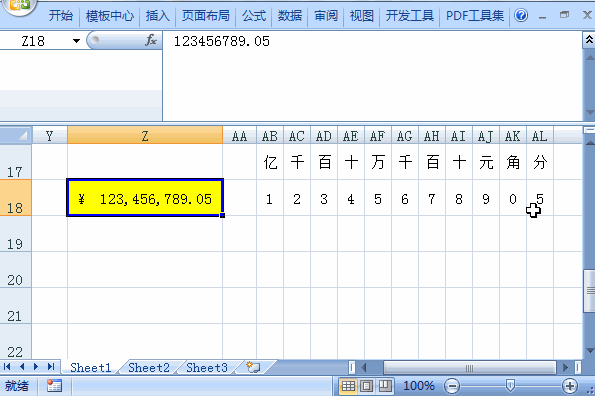Select cell AB18 with value 1
Viewport: 595px width, 396px height.
pyautogui.click(x=270, y=198)
